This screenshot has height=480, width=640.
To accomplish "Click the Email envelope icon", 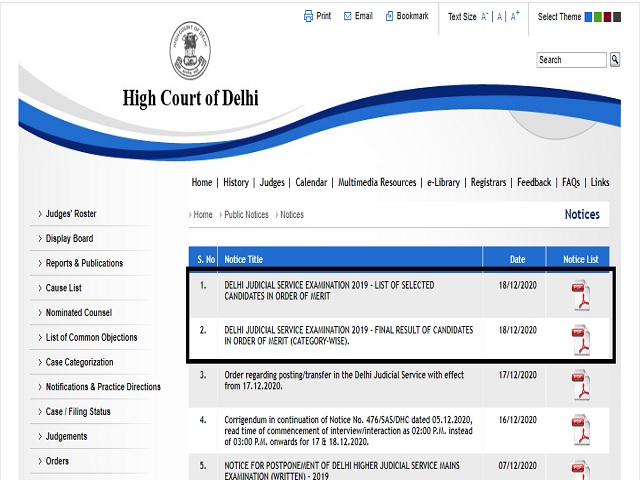I will pos(347,16).
